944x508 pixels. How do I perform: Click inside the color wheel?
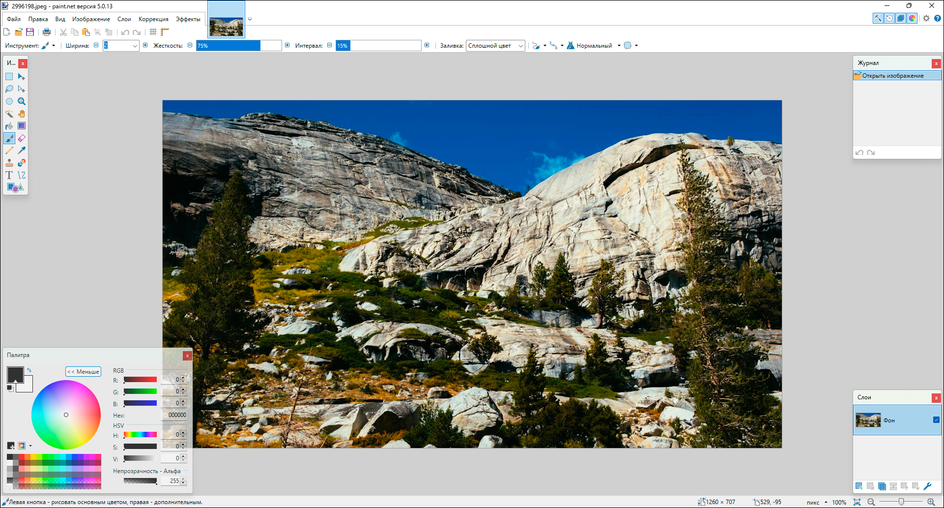(66, 414)
